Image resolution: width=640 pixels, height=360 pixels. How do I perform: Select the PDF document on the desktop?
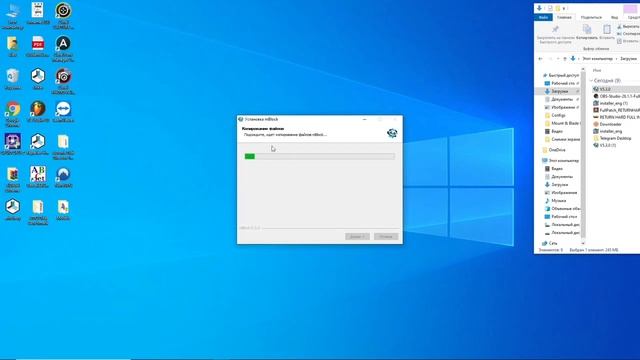(38, 43)
